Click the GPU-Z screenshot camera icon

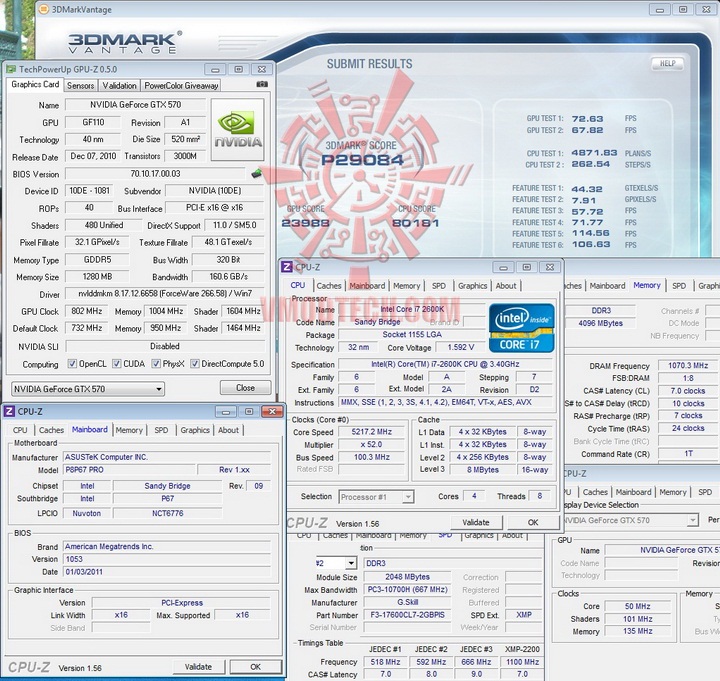point(262,84)
